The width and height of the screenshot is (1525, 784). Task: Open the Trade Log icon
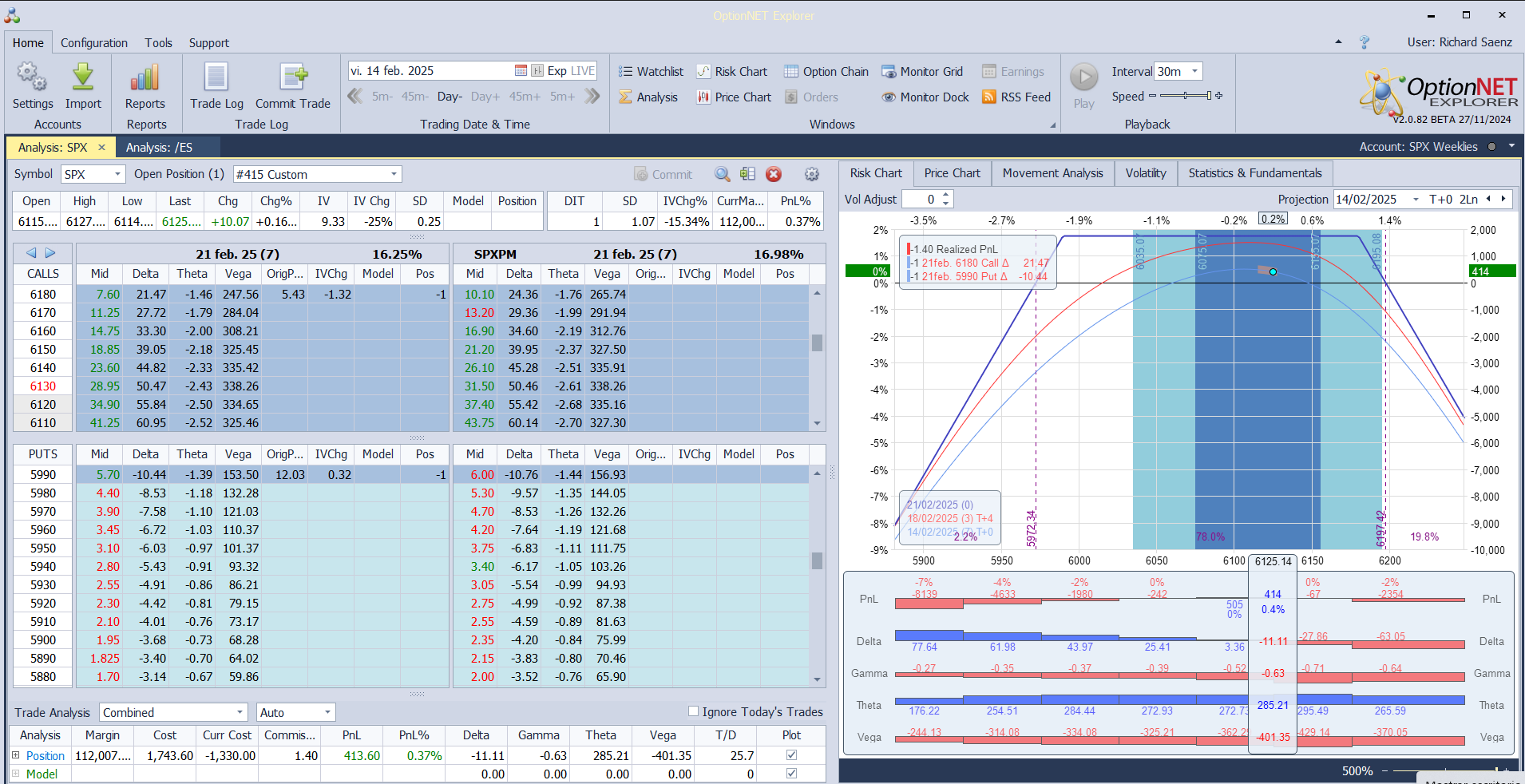point(216,77)
